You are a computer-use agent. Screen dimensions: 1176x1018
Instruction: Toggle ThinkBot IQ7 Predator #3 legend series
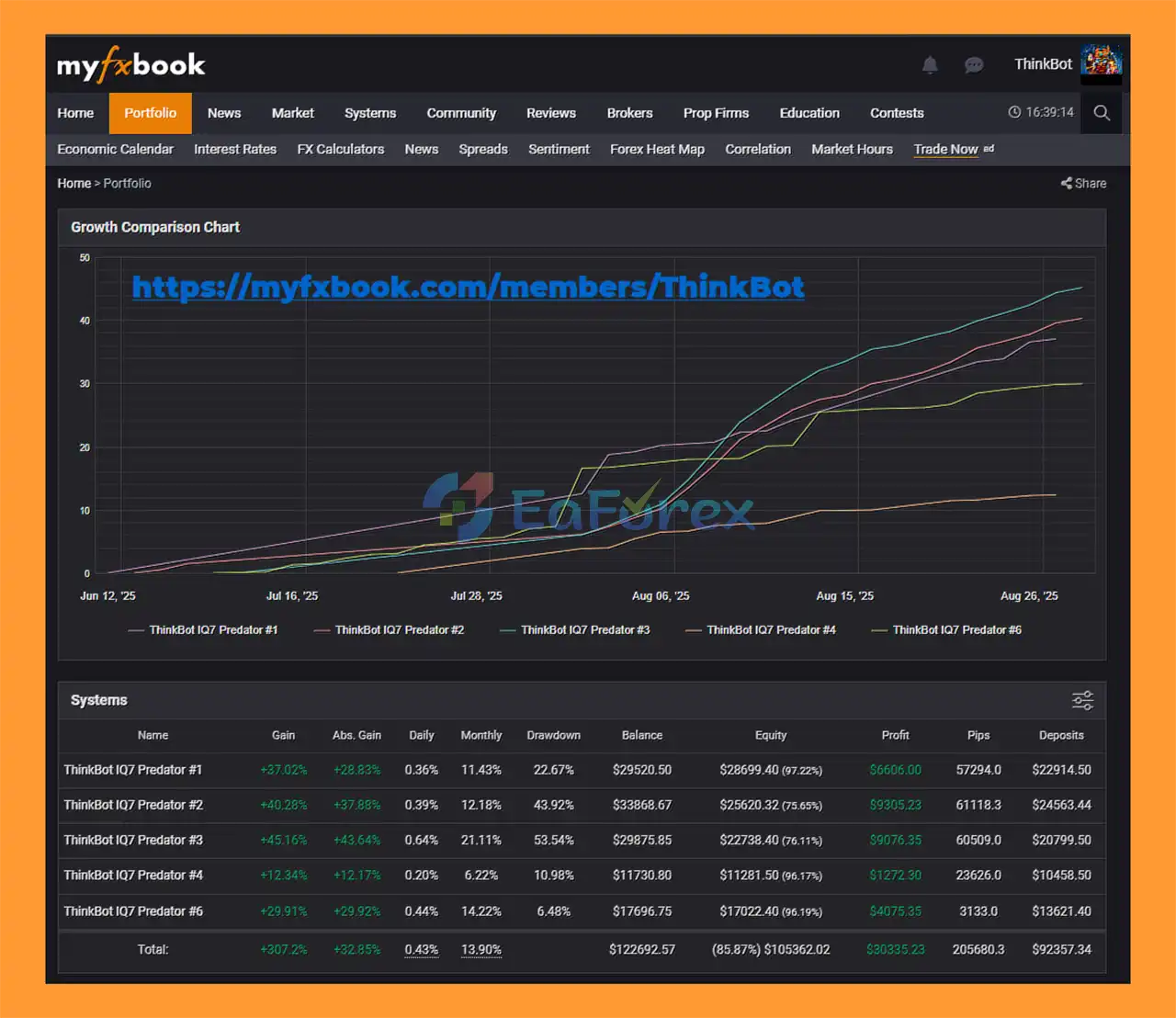[x=584, y=630]
